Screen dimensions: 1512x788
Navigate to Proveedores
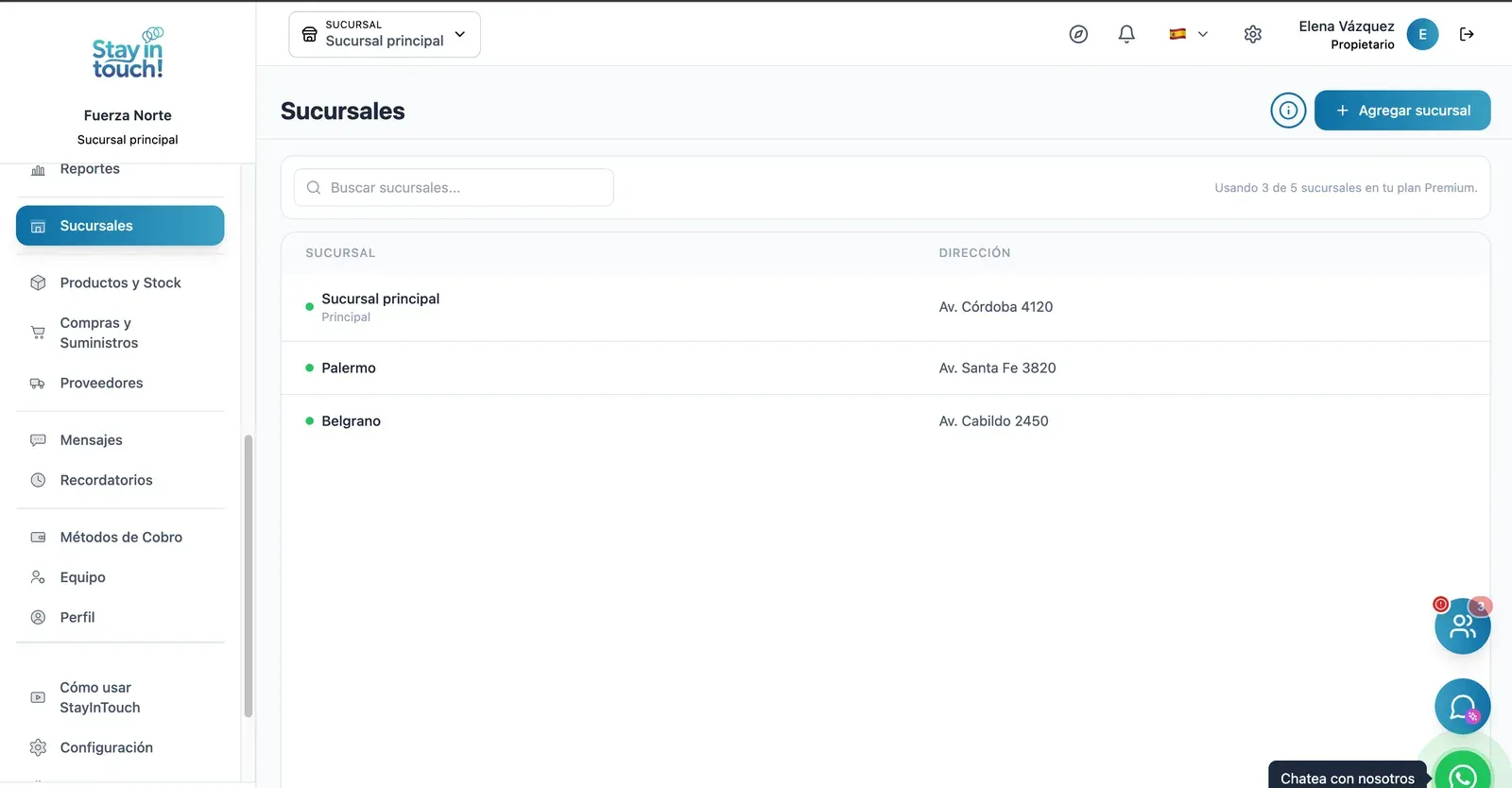click(x=120, y=383)
